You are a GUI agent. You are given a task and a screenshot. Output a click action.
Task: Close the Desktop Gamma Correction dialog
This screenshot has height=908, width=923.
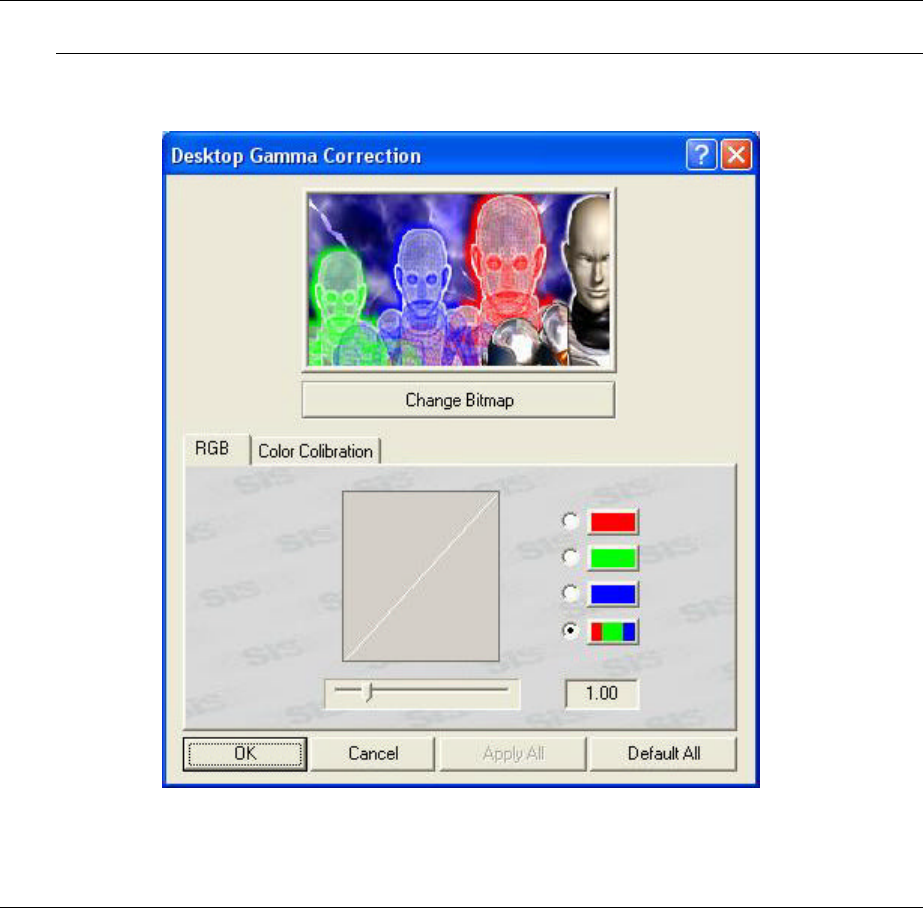736,155
